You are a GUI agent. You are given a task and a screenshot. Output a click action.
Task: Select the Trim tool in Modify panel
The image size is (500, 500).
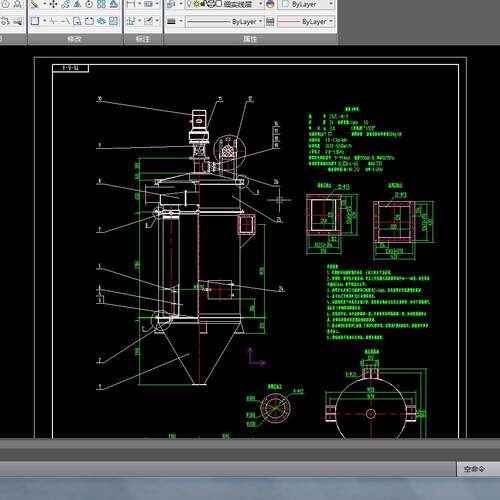pos(53,21)
